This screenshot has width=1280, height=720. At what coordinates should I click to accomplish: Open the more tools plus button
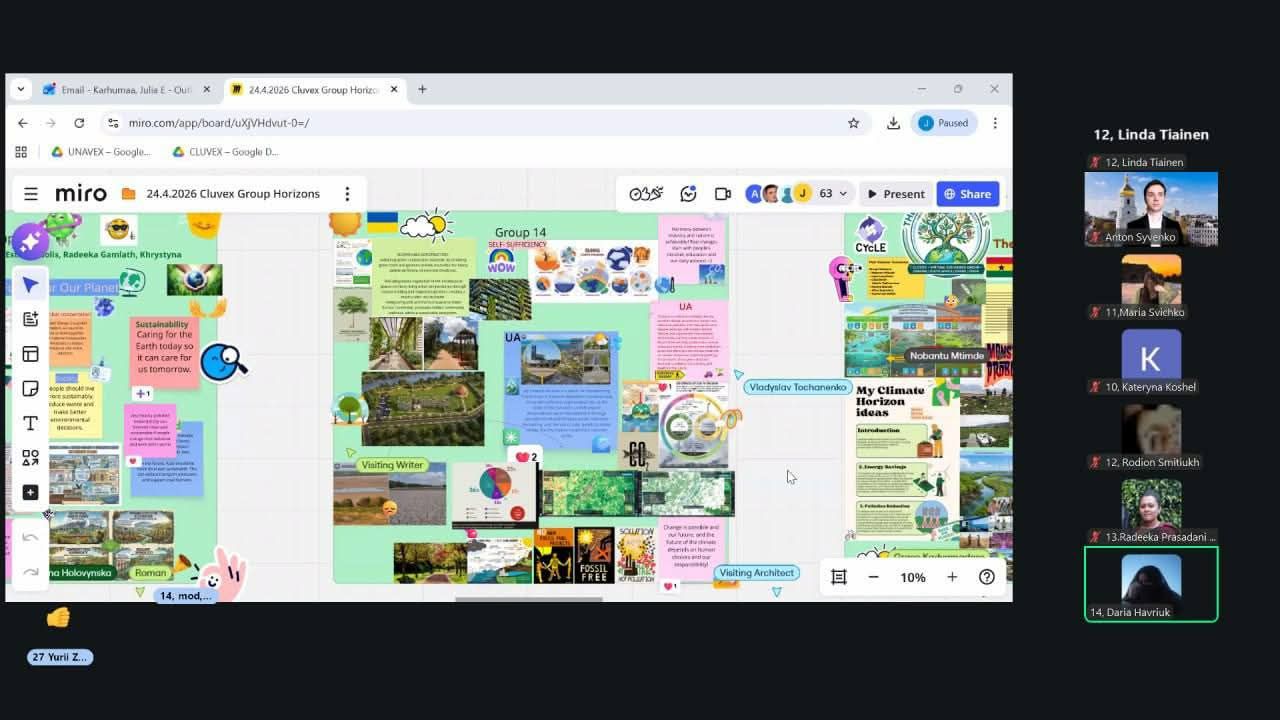(x=30, y=493)
